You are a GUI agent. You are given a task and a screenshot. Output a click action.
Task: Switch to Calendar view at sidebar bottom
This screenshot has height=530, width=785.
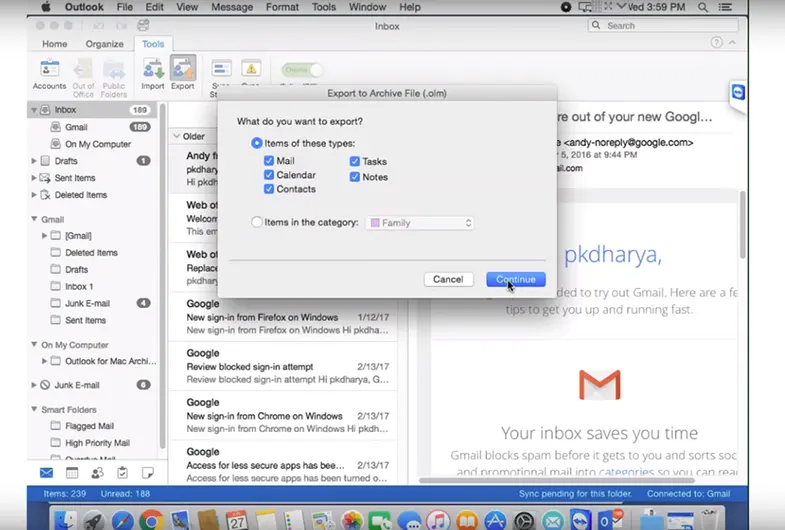[x=72, y=472]
